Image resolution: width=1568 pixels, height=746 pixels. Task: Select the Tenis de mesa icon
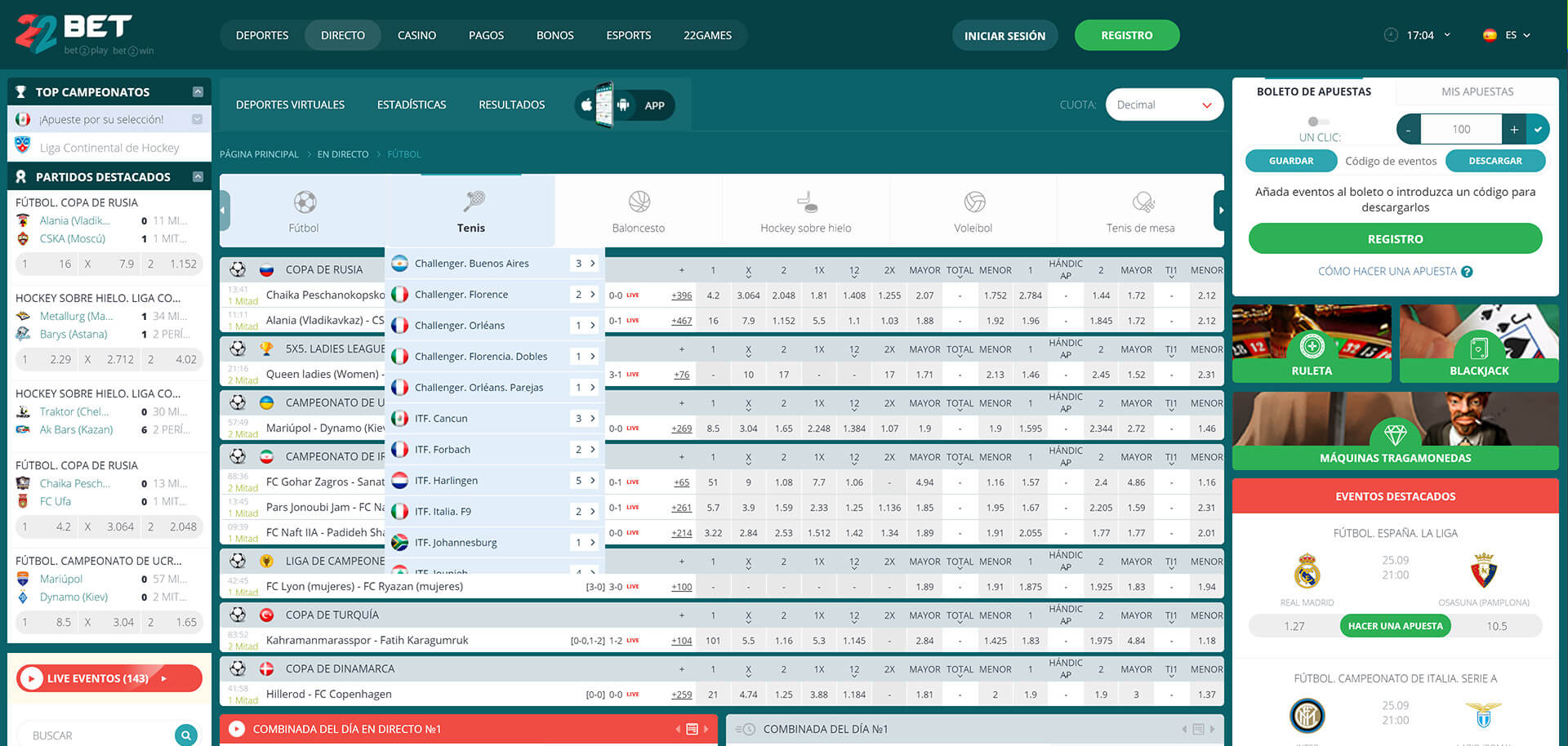1143,202
